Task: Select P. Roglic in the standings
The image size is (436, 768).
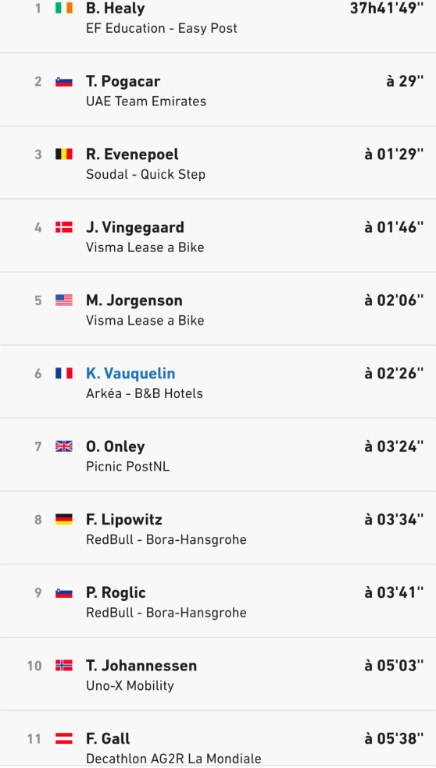Action: (x=116, y=593)
